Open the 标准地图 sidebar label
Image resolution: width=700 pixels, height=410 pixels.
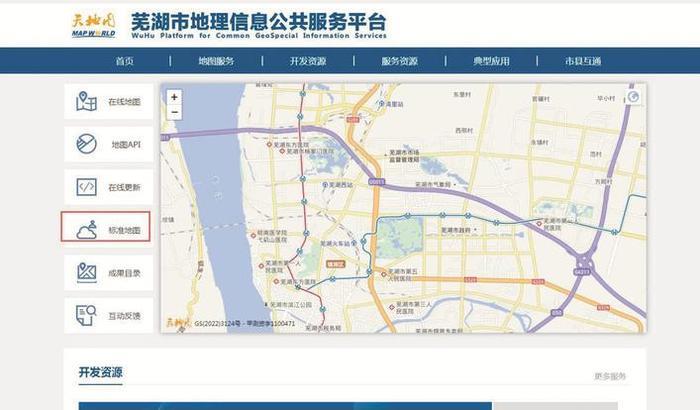coord(124,230)
